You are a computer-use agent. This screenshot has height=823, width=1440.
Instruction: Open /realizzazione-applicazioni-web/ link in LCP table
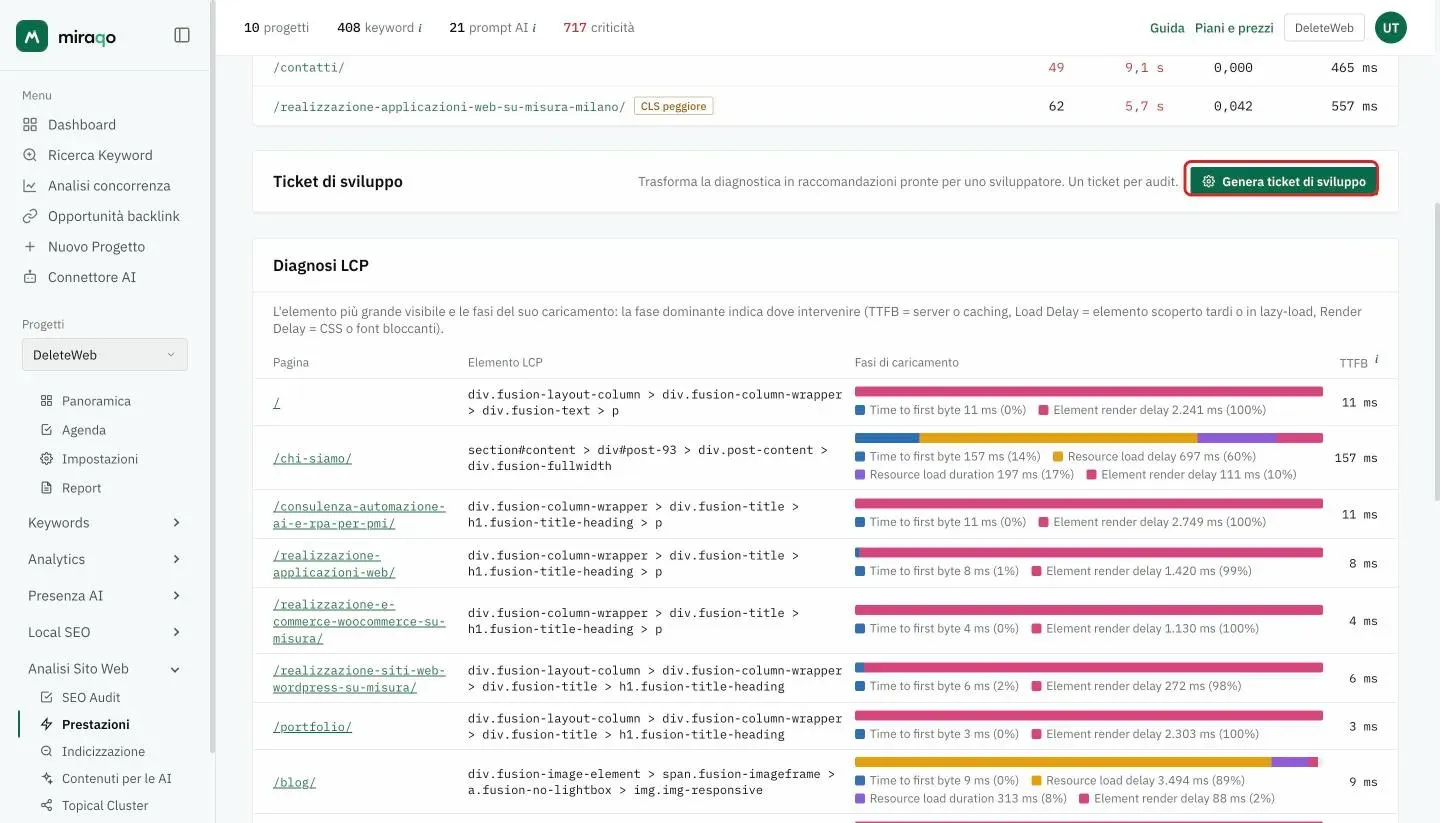point(334,564)
